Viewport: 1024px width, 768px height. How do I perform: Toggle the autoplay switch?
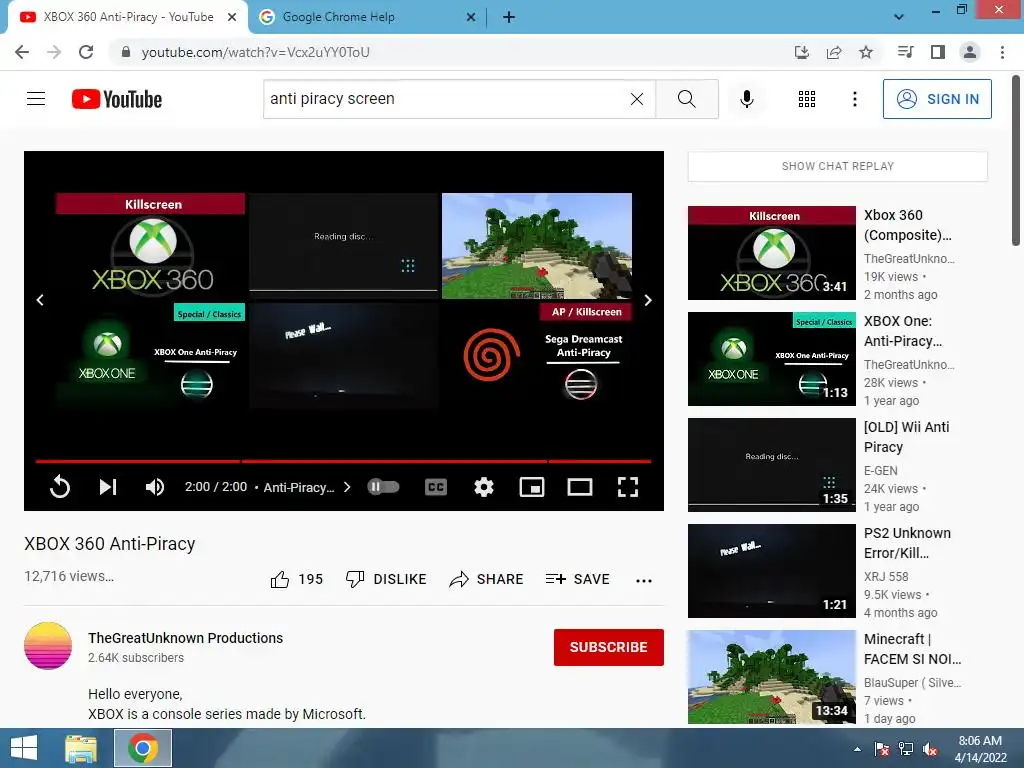(383, 487)
